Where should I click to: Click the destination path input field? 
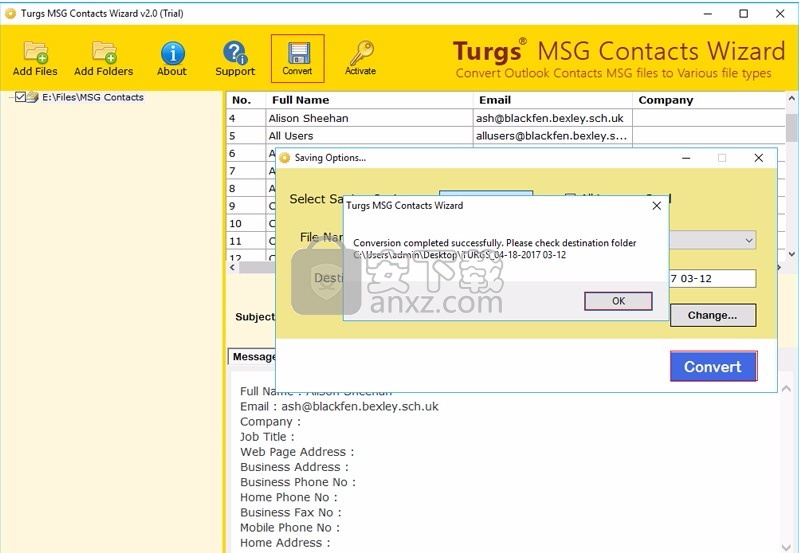coord(712,278)
